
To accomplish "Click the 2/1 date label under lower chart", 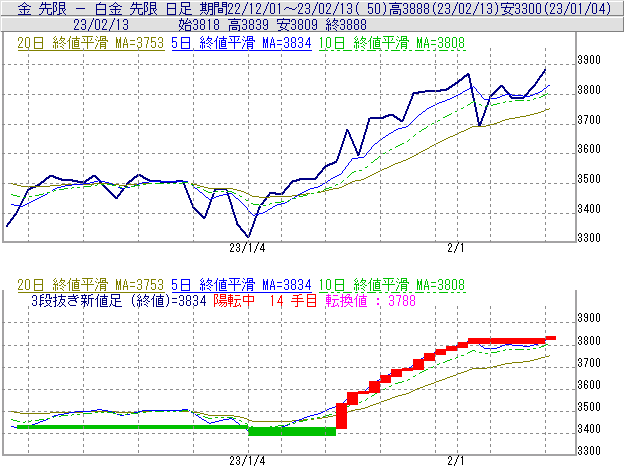I will [x=456, y=461].
